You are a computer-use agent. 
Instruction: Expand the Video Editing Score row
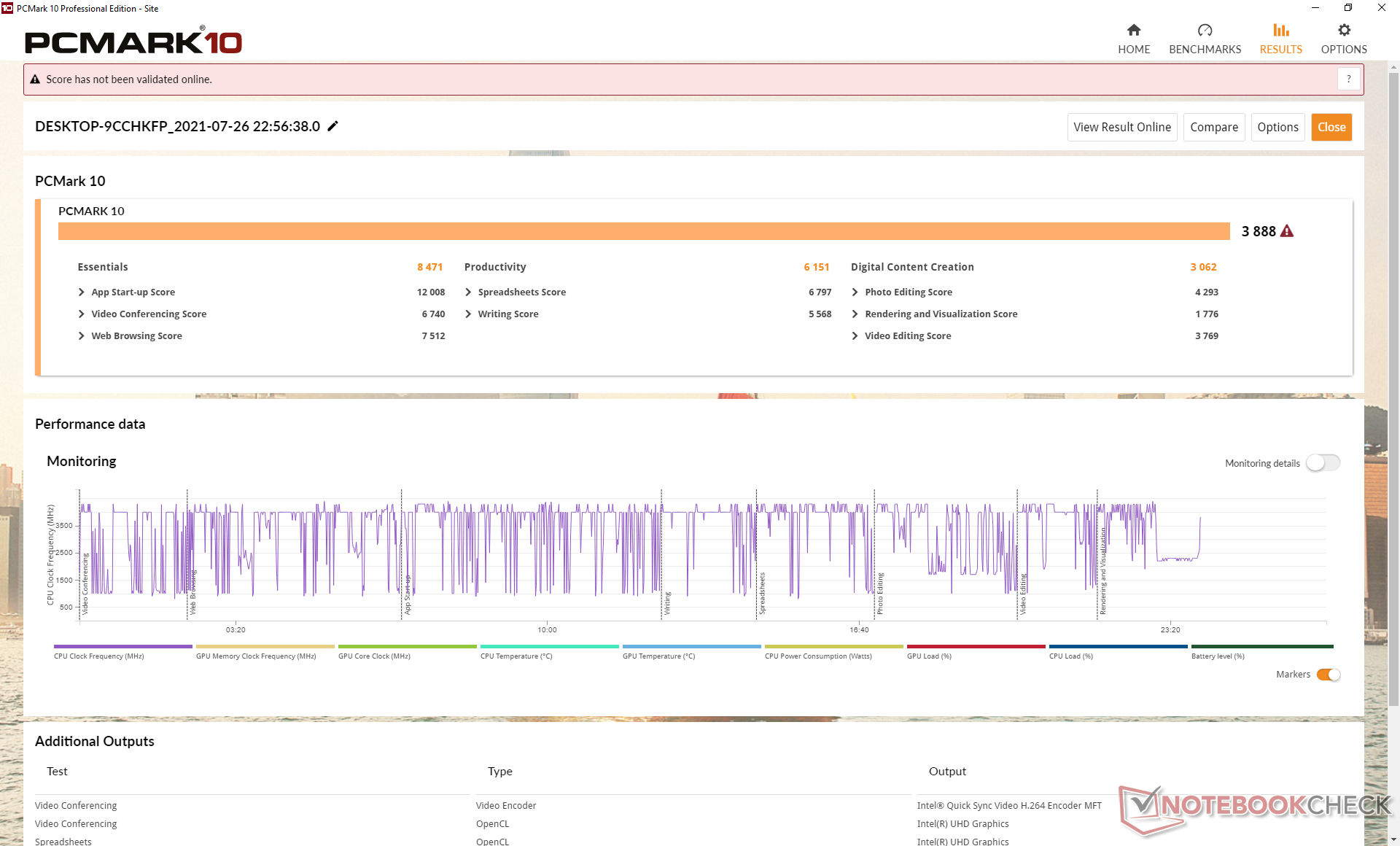coord(855,335)
